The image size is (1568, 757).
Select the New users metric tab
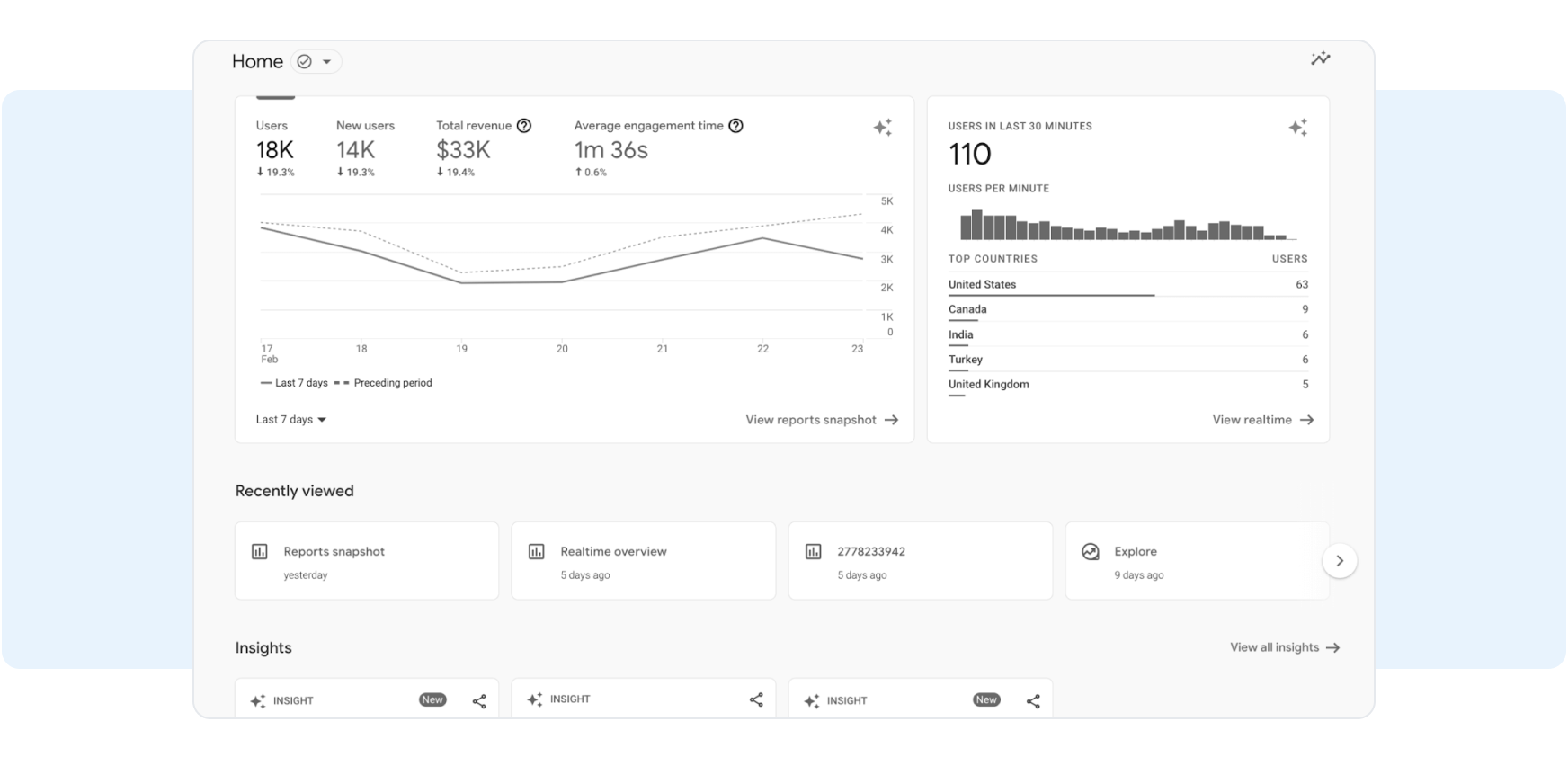[x=364, y=148]
